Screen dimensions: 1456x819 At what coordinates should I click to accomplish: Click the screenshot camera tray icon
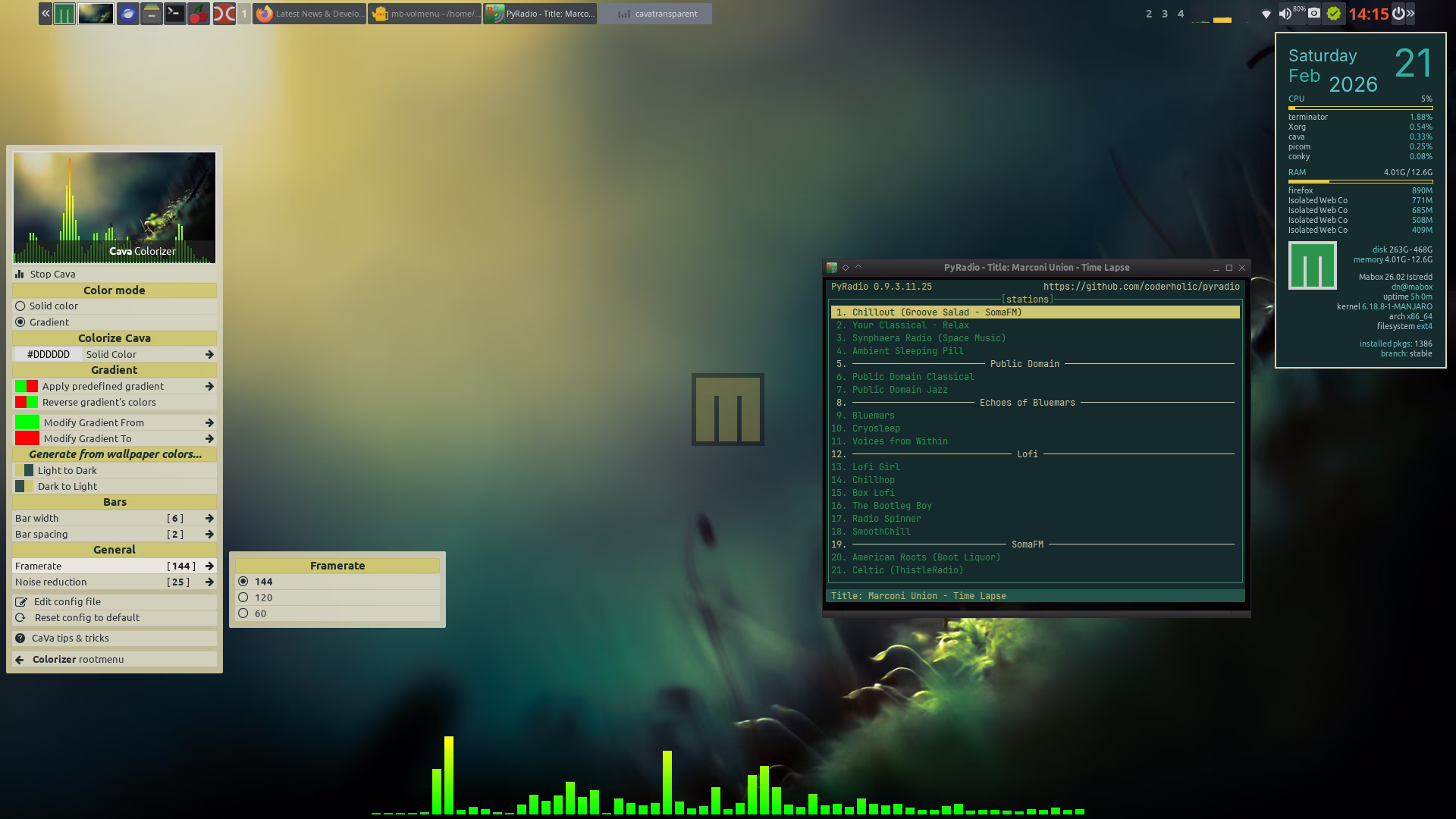1314,13
